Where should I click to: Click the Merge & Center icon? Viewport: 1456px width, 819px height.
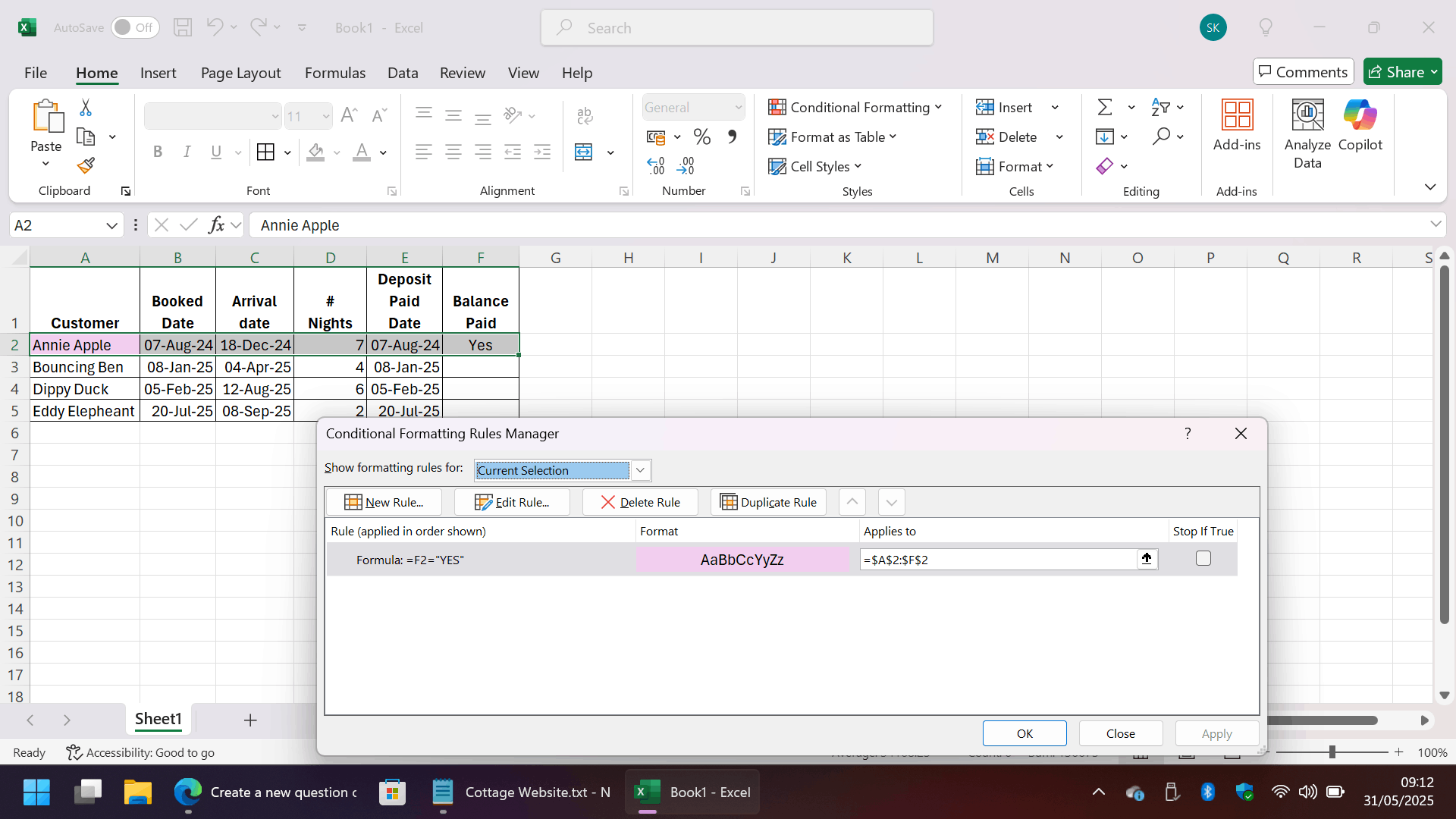coord(584,152)
